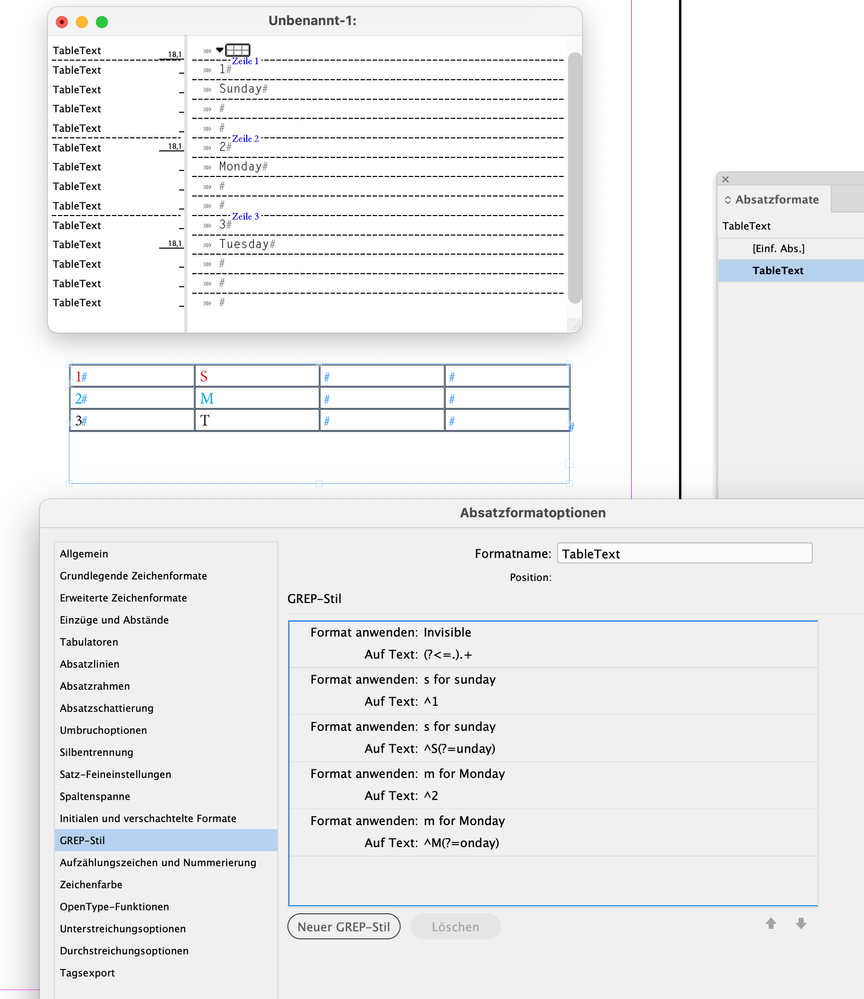The width and height of the screenshot is (864, 999).
Task: Click the text frame out-port handle
Action: click(569, 464)
